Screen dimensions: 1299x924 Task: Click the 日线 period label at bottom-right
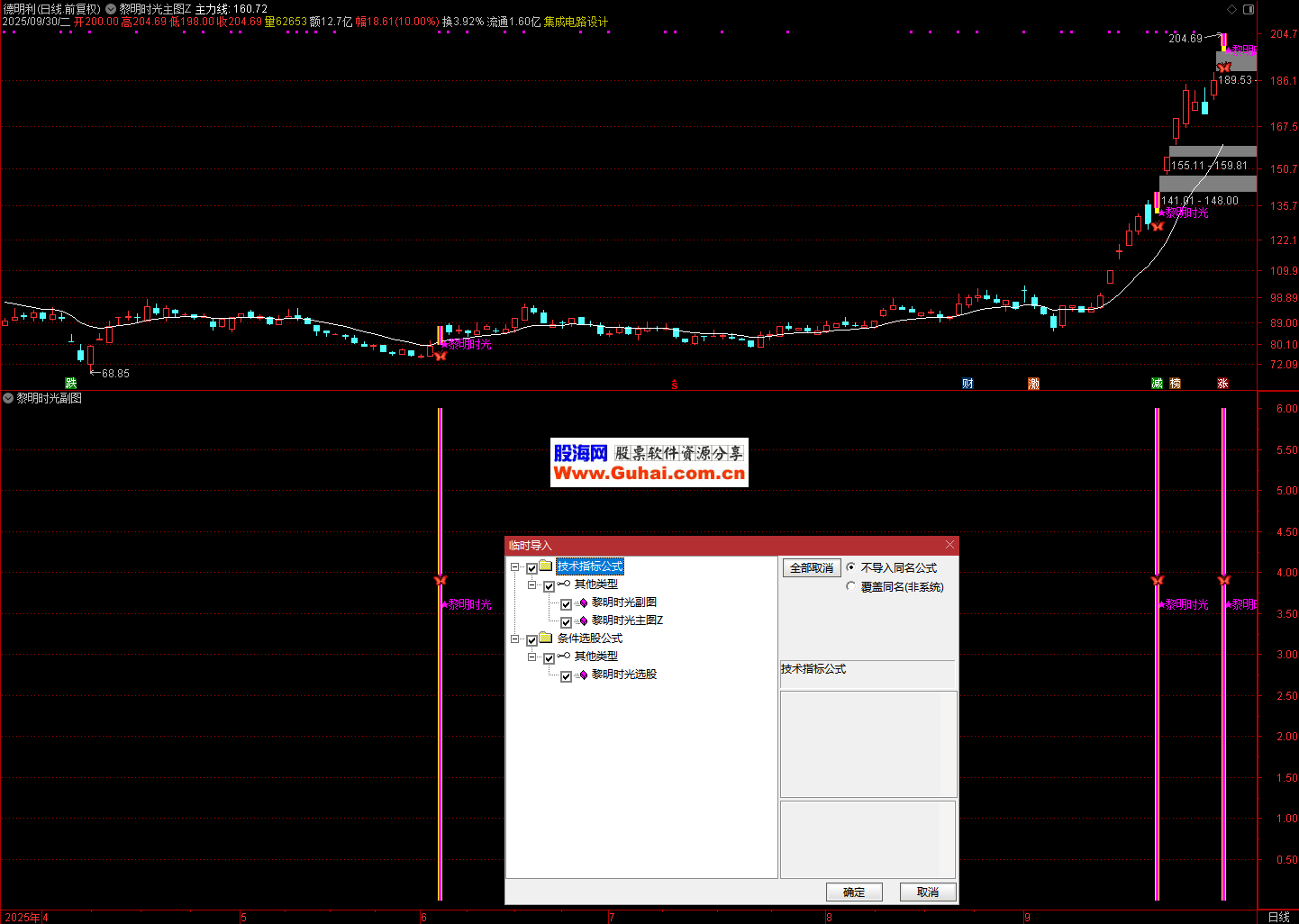[x=1278, y=917]
